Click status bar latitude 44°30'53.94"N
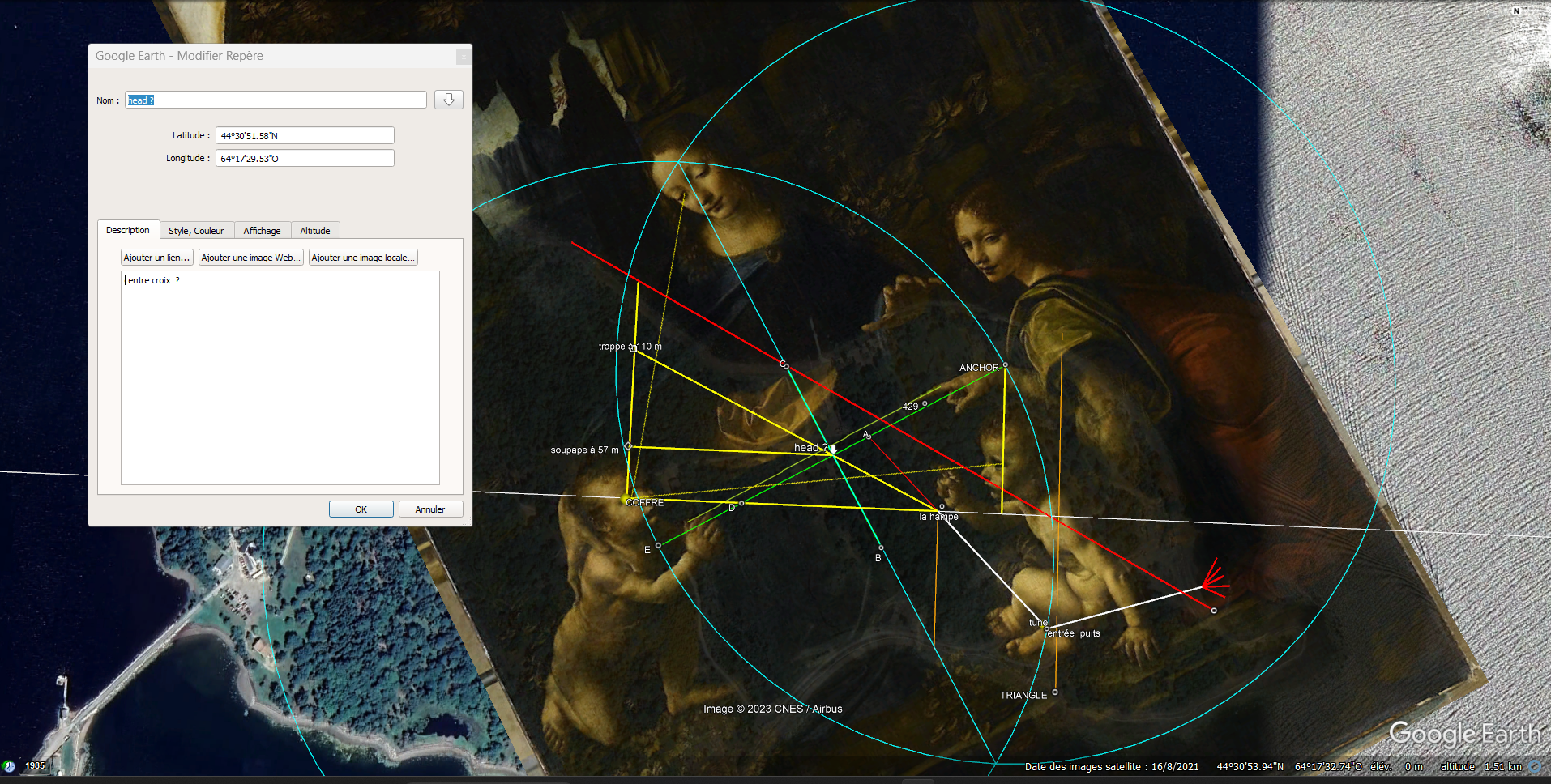This screenshot has height=784, width=1551. click(1250, 767)
